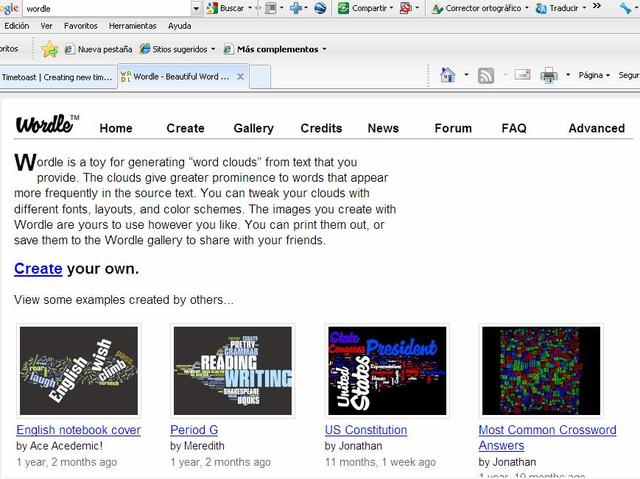Expand the toolbar overflow chevron
Screen dimensions: 640x479
click(x=597, y=6)
